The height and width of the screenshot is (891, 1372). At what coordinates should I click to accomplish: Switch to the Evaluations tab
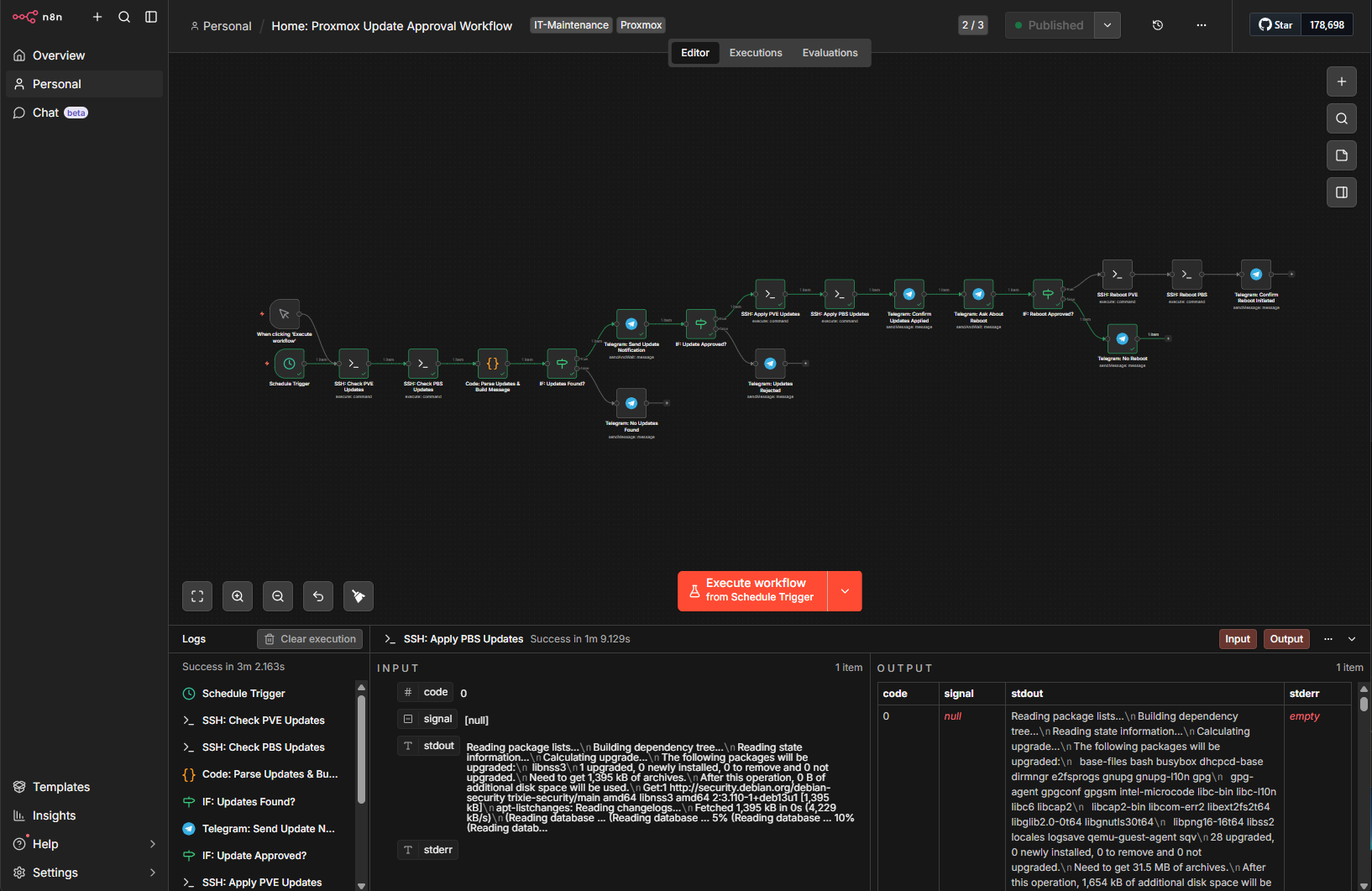coord(830,53)
